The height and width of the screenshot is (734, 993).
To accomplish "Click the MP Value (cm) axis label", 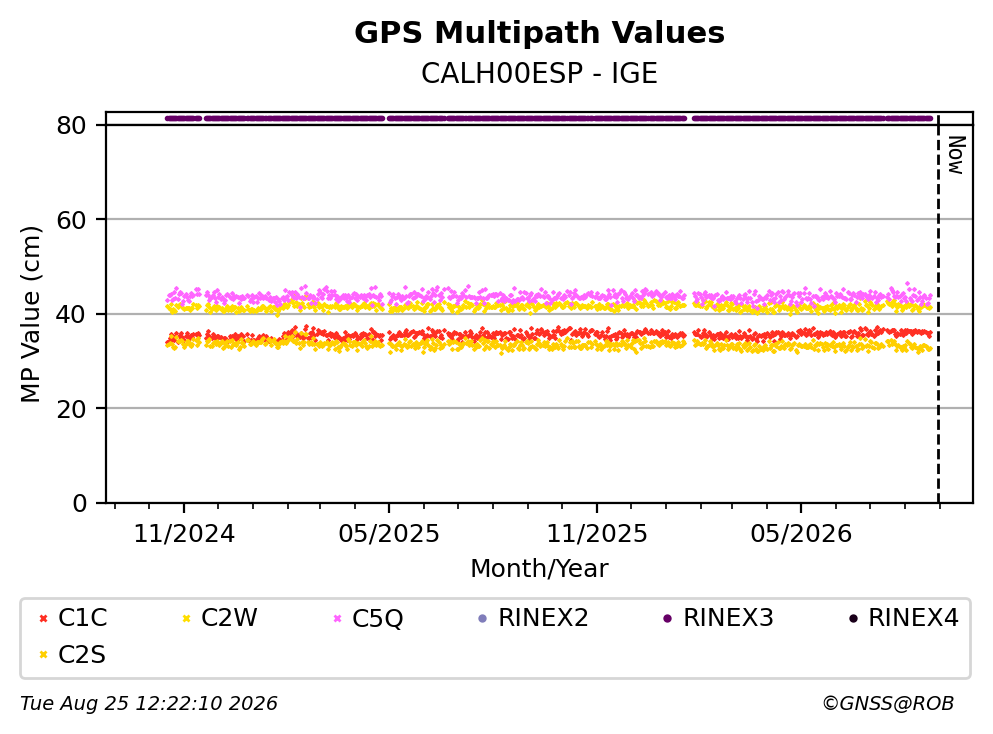I will [x=30, y=314].
